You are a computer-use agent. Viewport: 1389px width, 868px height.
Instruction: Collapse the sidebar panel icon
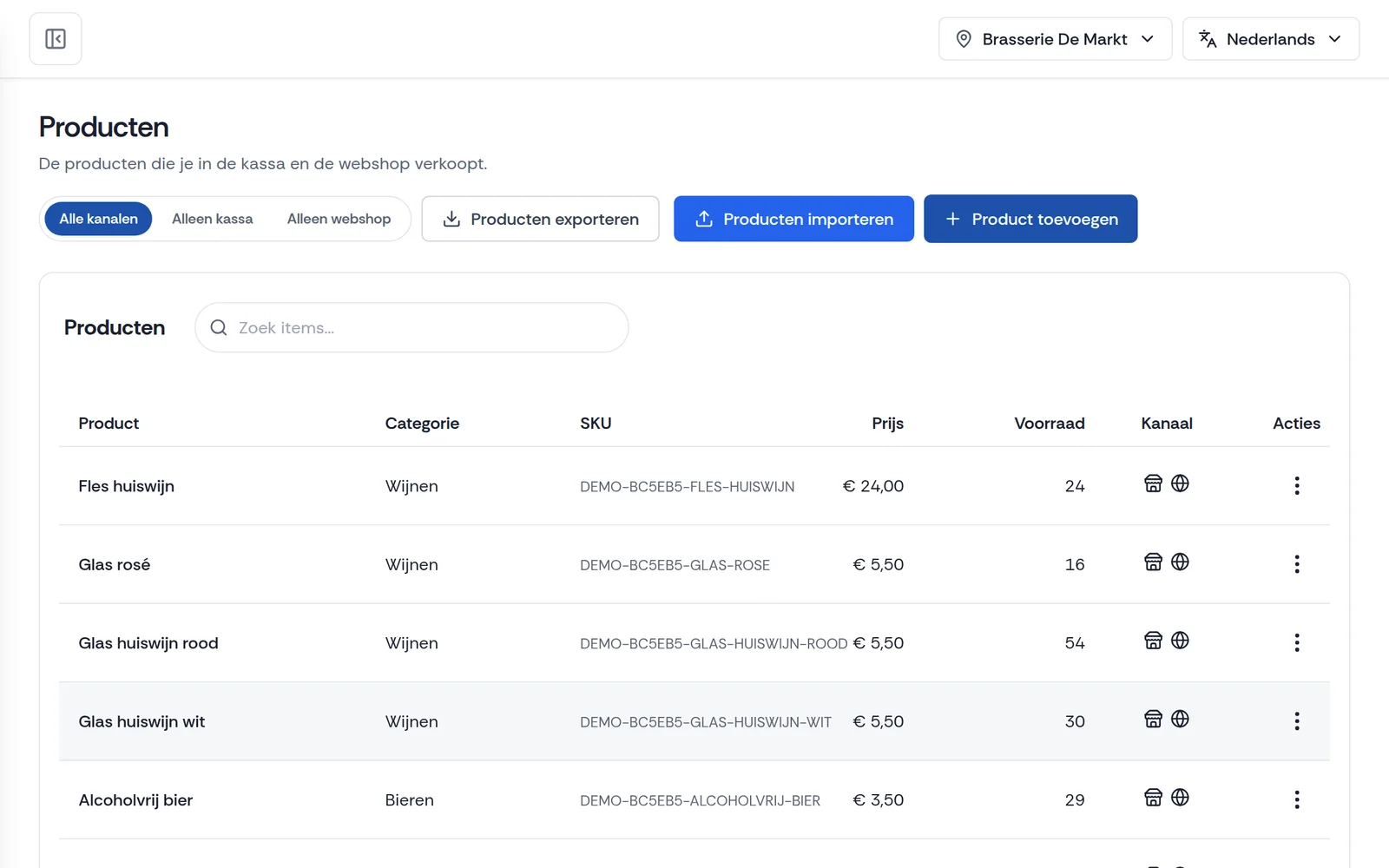pos(56,39)
